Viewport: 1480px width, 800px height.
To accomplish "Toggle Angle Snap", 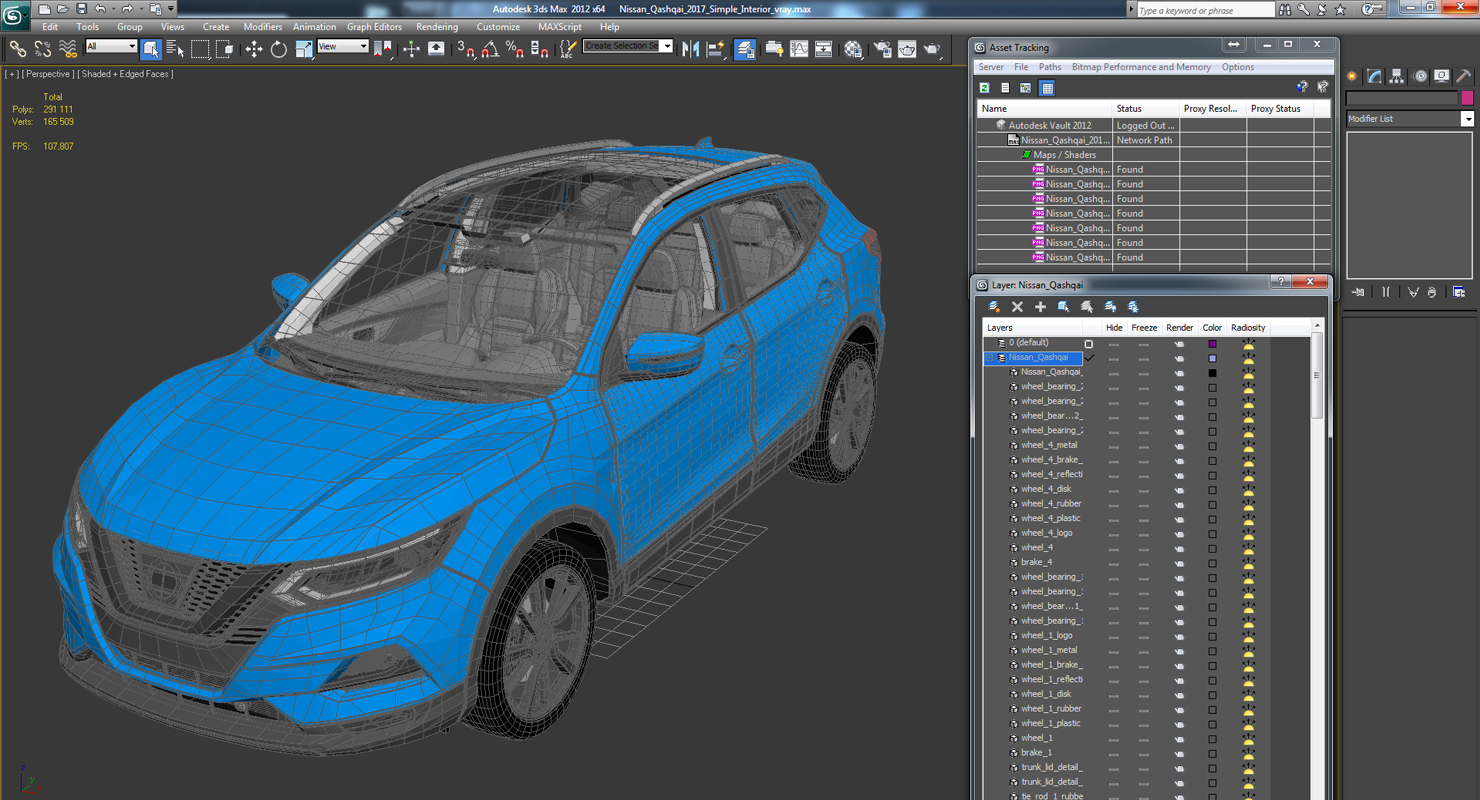I will click(x=491, y=48).
